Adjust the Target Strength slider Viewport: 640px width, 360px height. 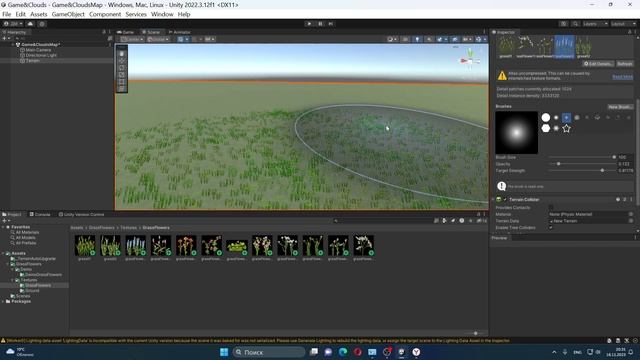pyautogui.click(x=582, y=171)
